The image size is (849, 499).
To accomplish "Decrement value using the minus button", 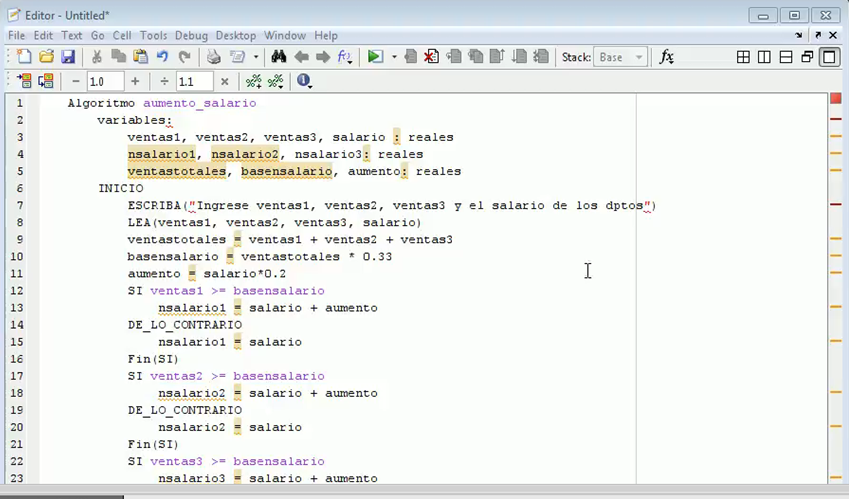I will 76,81.
